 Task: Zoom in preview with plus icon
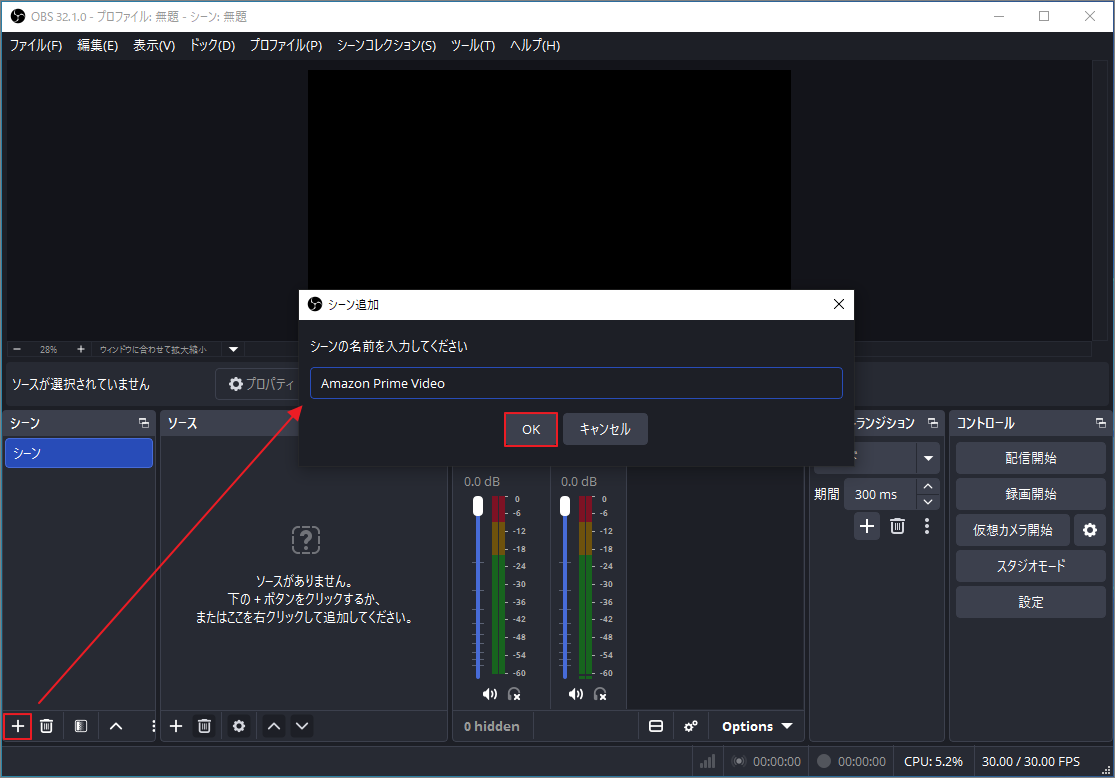pos(80,349)
